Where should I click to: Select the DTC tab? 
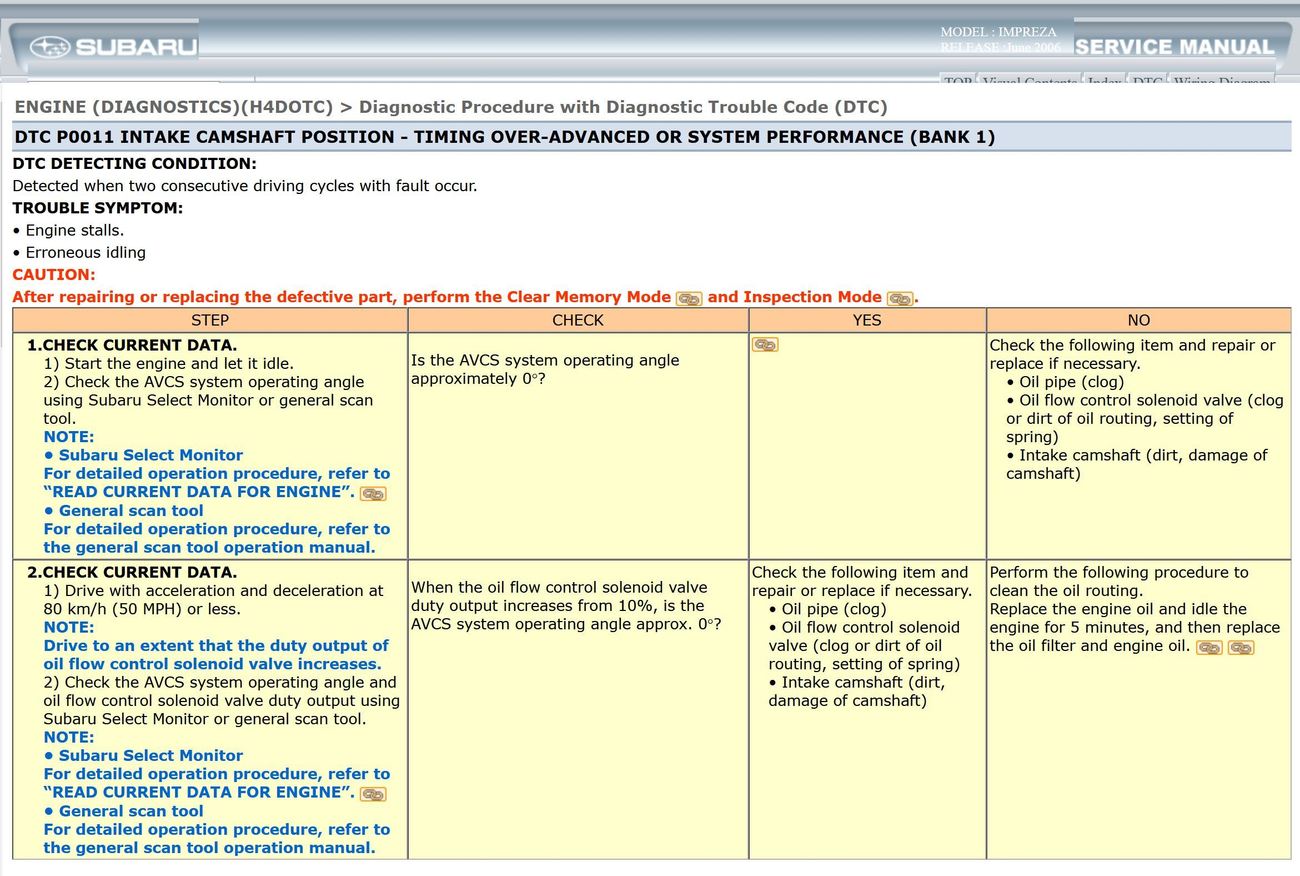click(1146, 80)
